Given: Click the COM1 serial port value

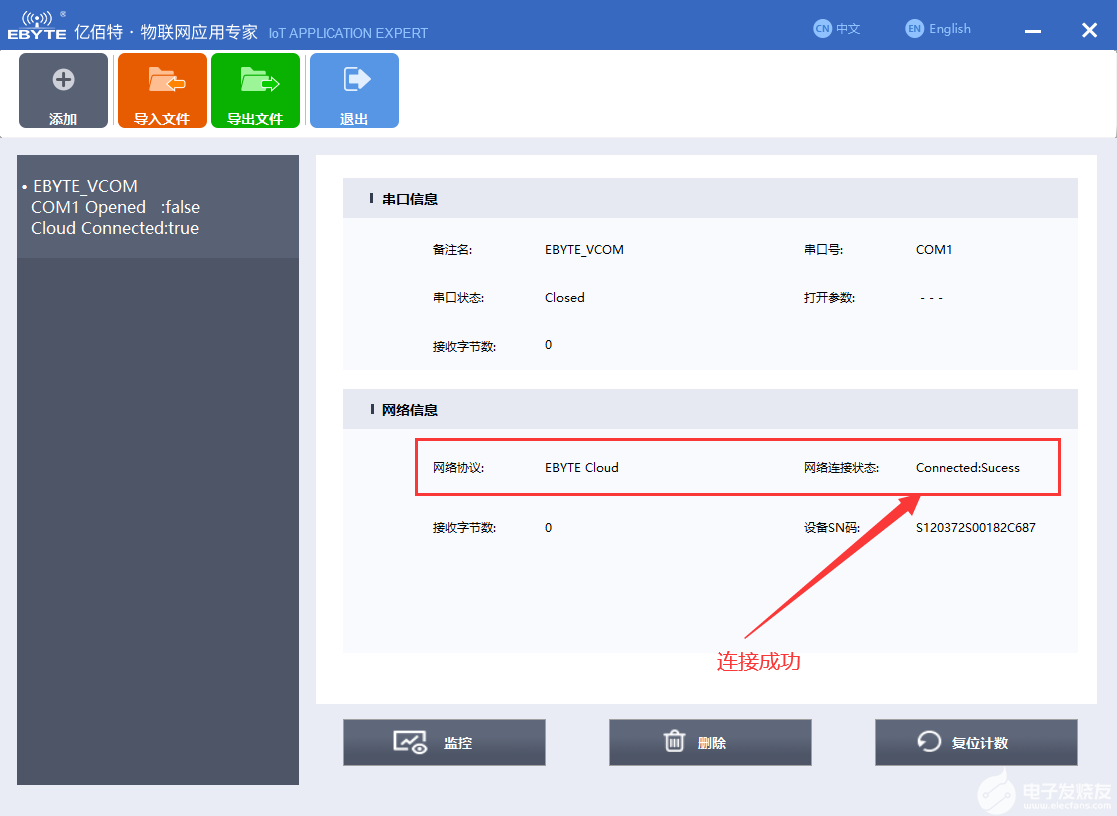Looking at the screenshot, I should 934,249.
